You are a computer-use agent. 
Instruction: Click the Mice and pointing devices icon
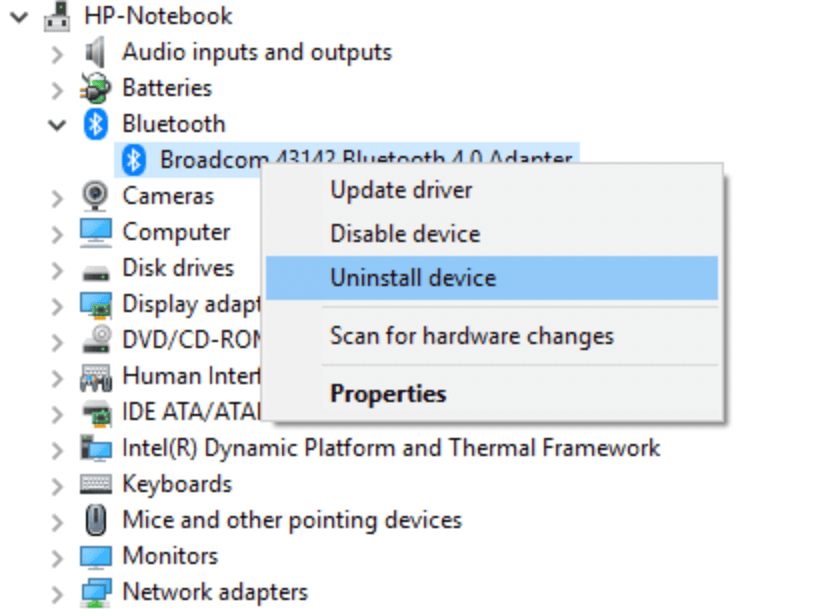(97, 520)
